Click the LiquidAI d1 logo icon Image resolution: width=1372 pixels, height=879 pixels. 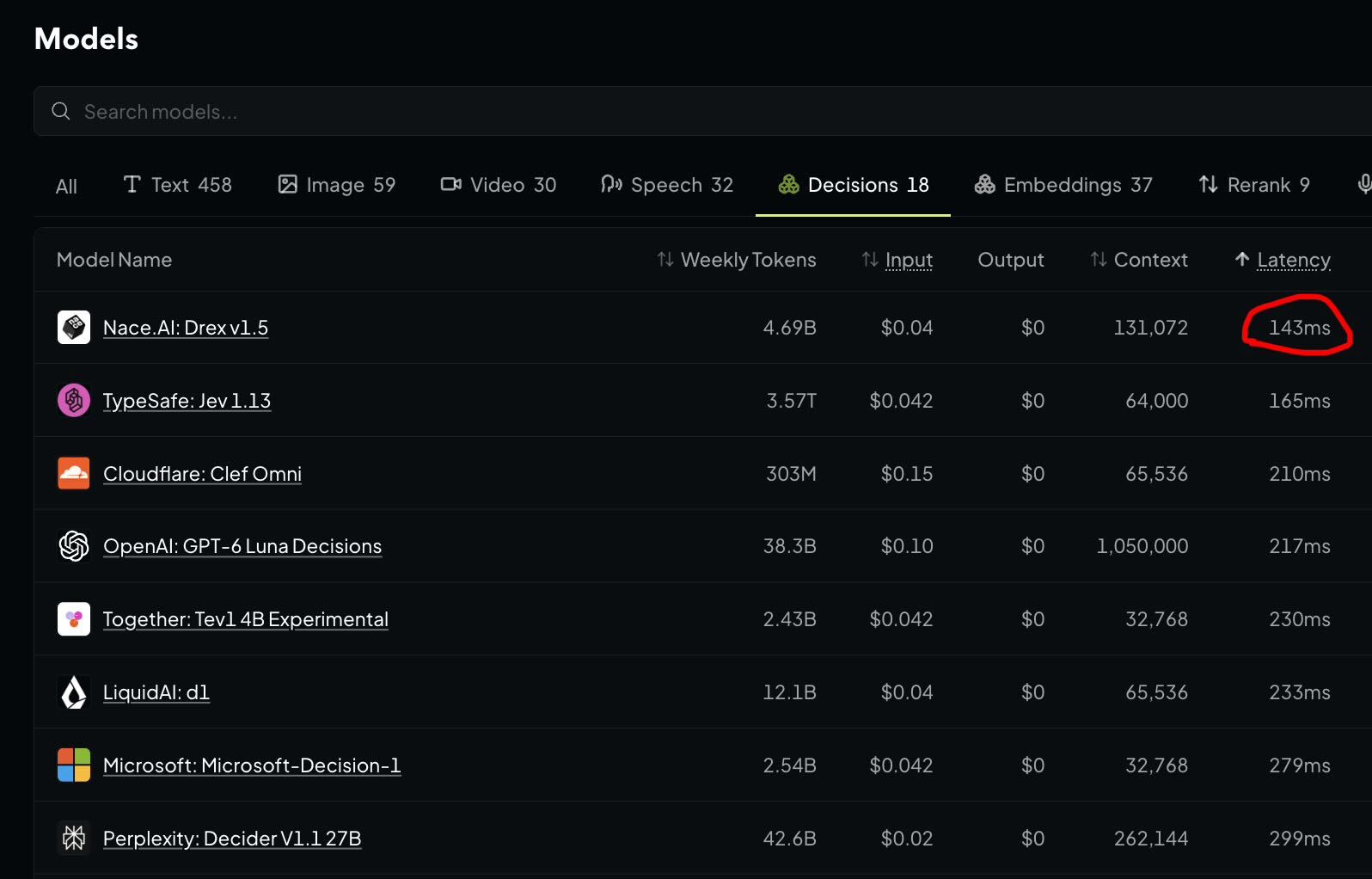pyautogui.click(x=74, y=692)
